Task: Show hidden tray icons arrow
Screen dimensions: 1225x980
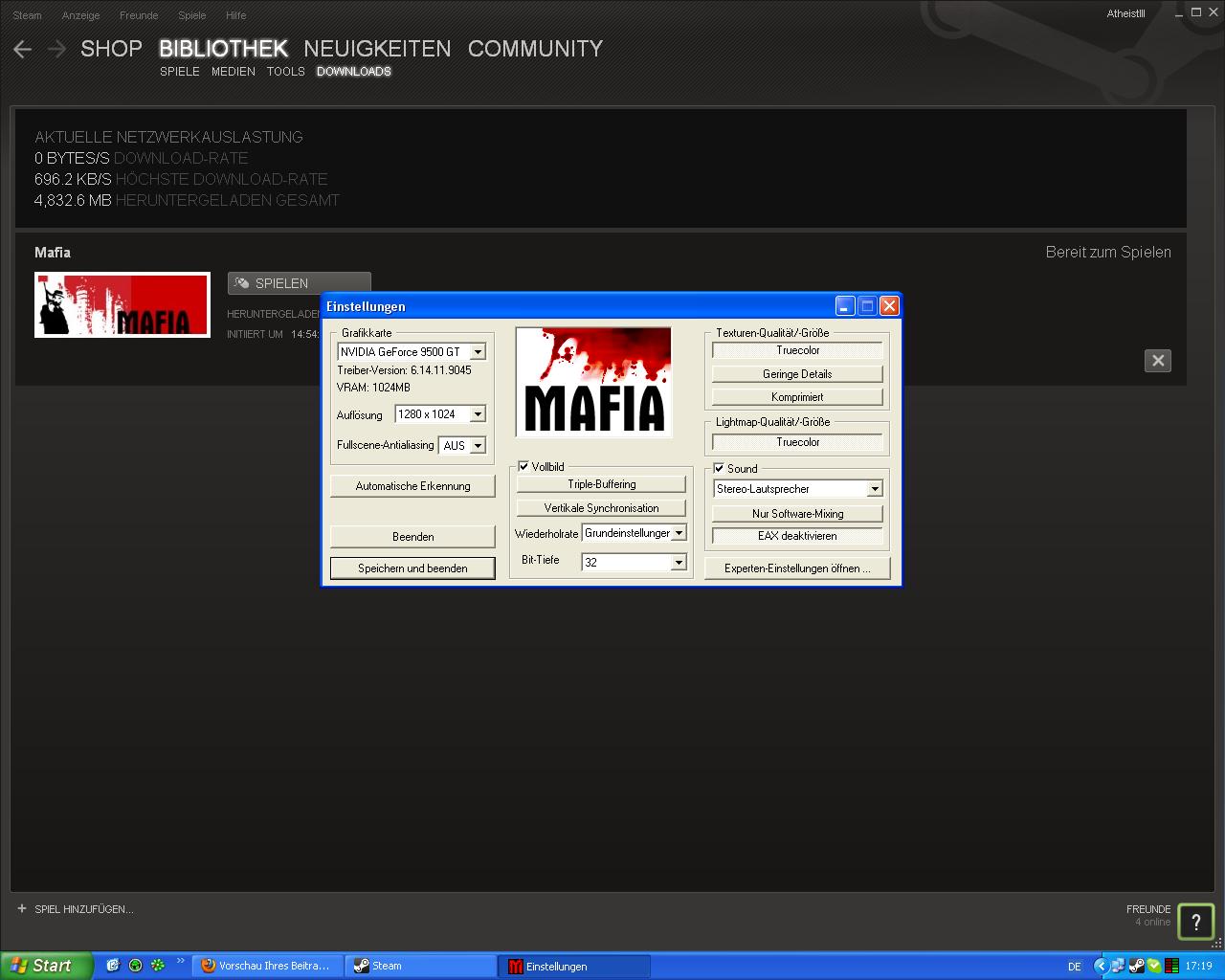Action: pos(1101,967)
